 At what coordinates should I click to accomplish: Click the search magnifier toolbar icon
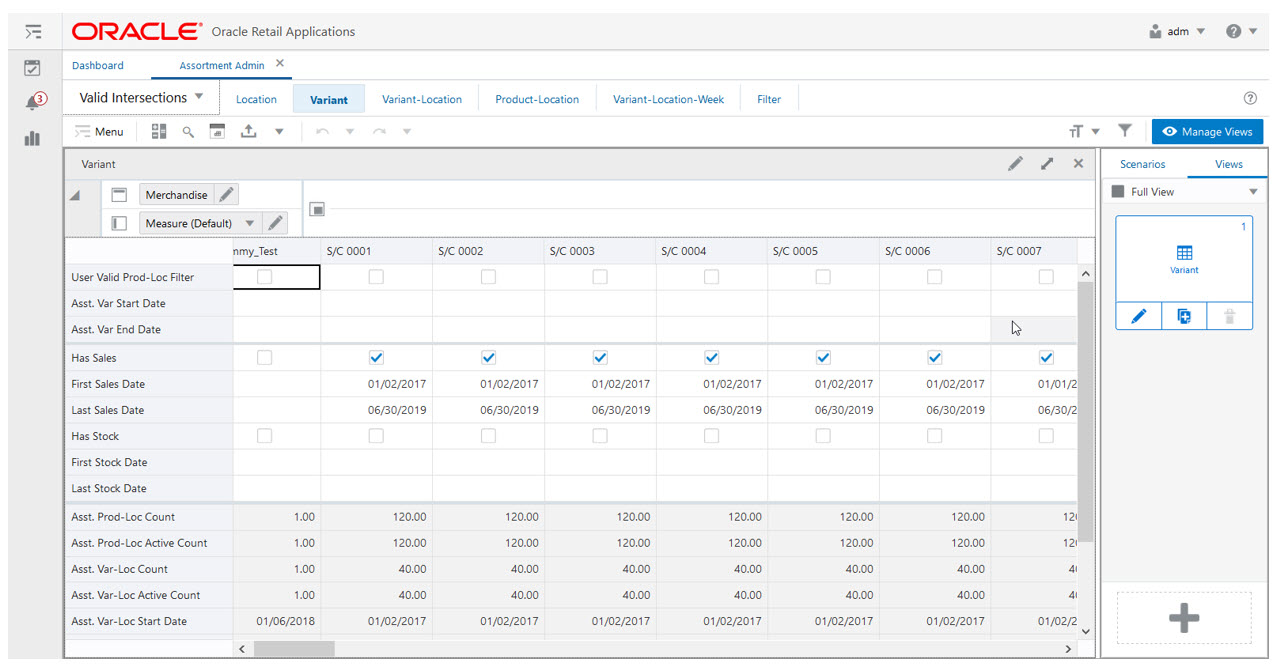(x=187, y=131)
